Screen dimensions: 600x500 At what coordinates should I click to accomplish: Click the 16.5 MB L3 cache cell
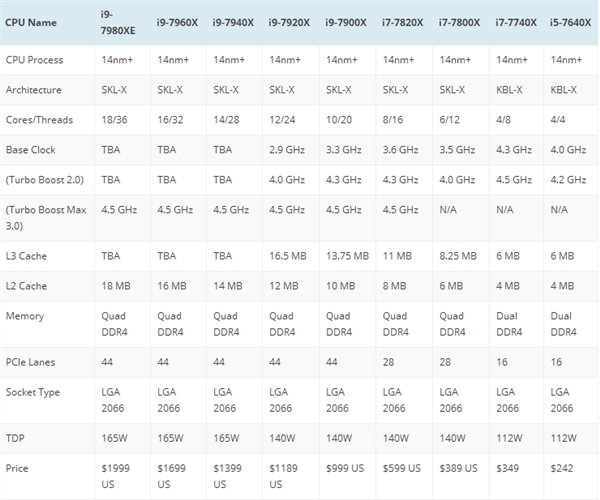287,256
